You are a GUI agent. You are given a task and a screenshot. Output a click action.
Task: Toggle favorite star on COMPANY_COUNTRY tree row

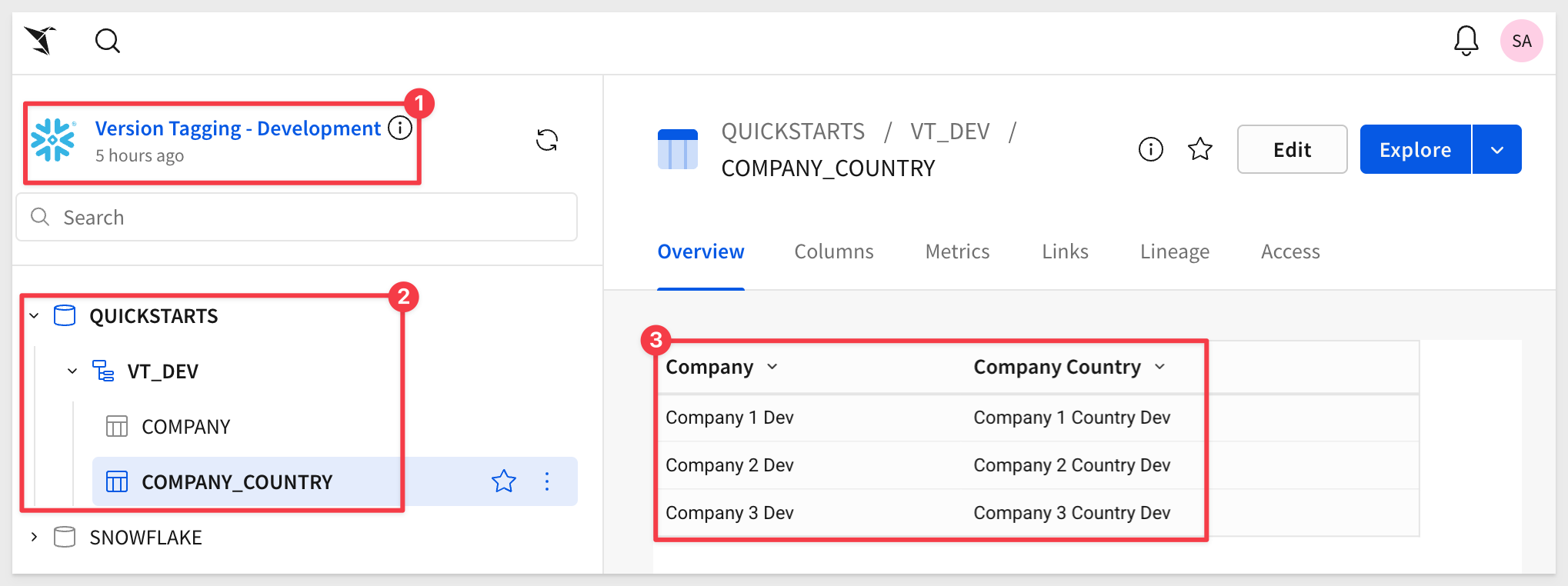504,481
